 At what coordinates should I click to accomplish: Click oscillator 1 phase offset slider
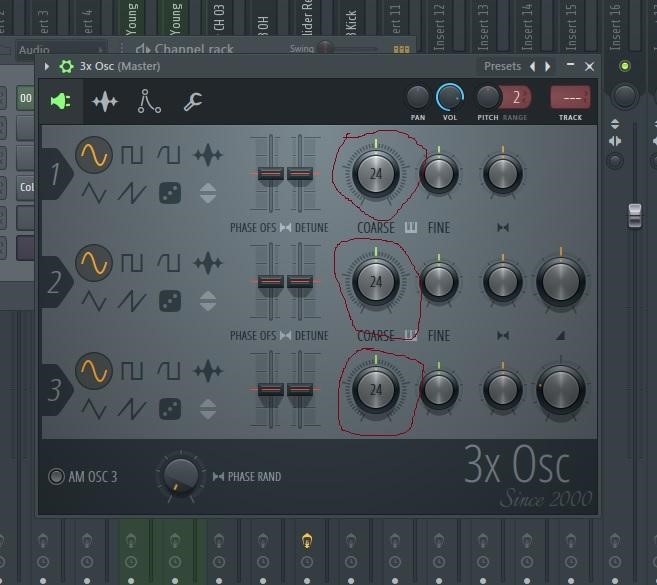271,173
